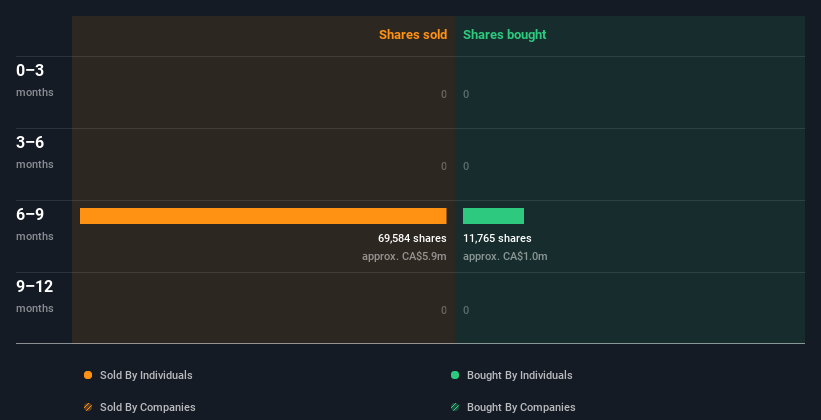Viewport: 821px width, 420px height.
Task: Click the striped Sold By Companies legend icon
Action: [88, 407]
